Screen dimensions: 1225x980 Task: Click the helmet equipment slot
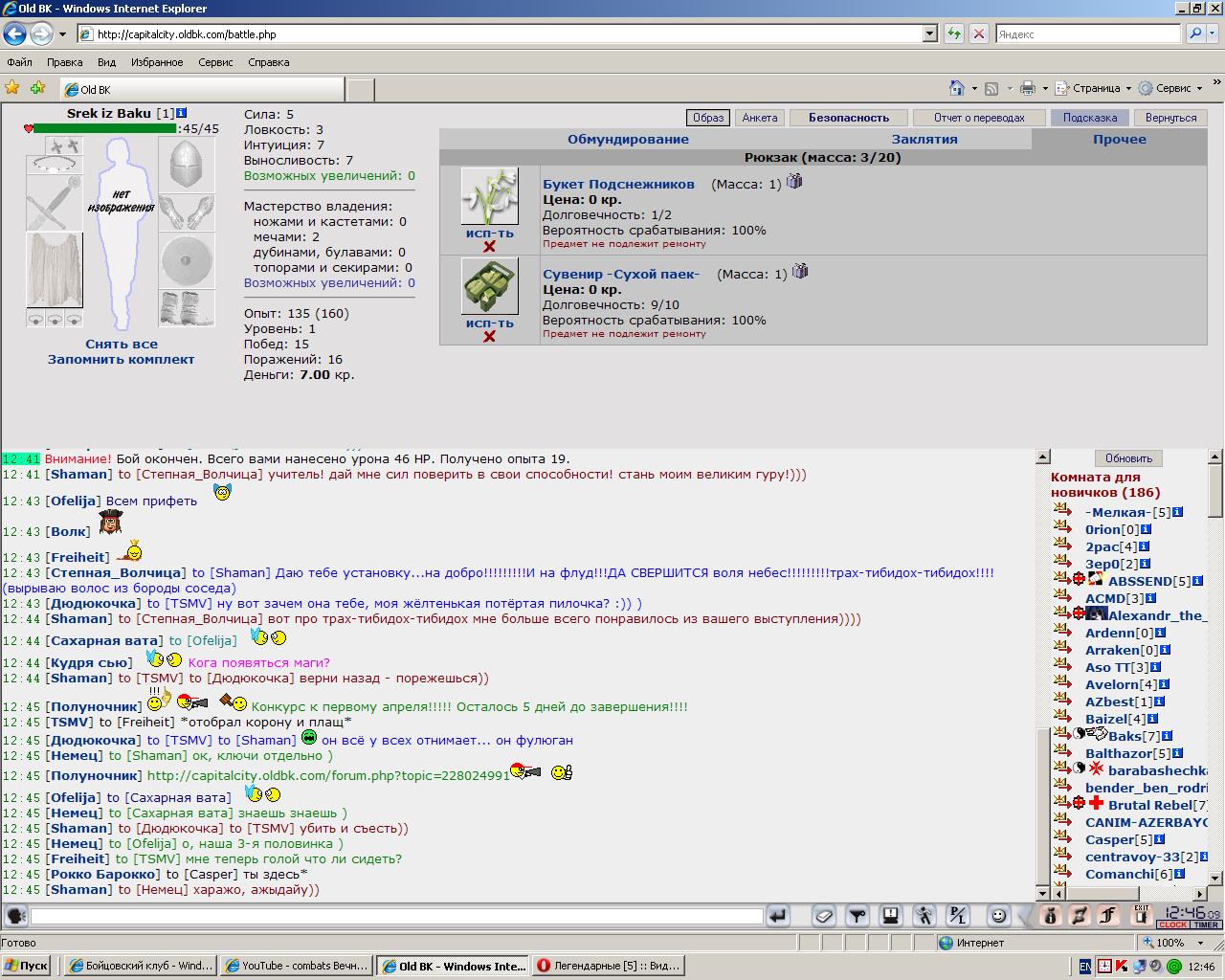coord(187,164)
